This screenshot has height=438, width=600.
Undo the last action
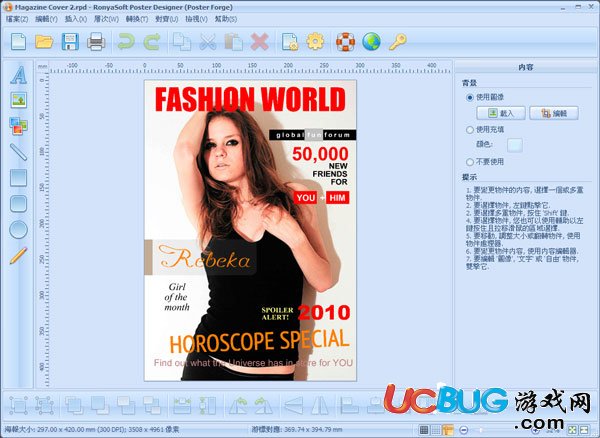point(126,41)
